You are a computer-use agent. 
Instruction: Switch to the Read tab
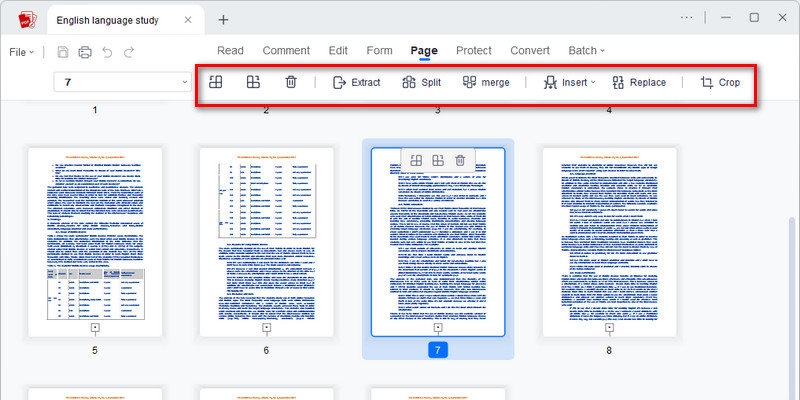tap(230, 51)
